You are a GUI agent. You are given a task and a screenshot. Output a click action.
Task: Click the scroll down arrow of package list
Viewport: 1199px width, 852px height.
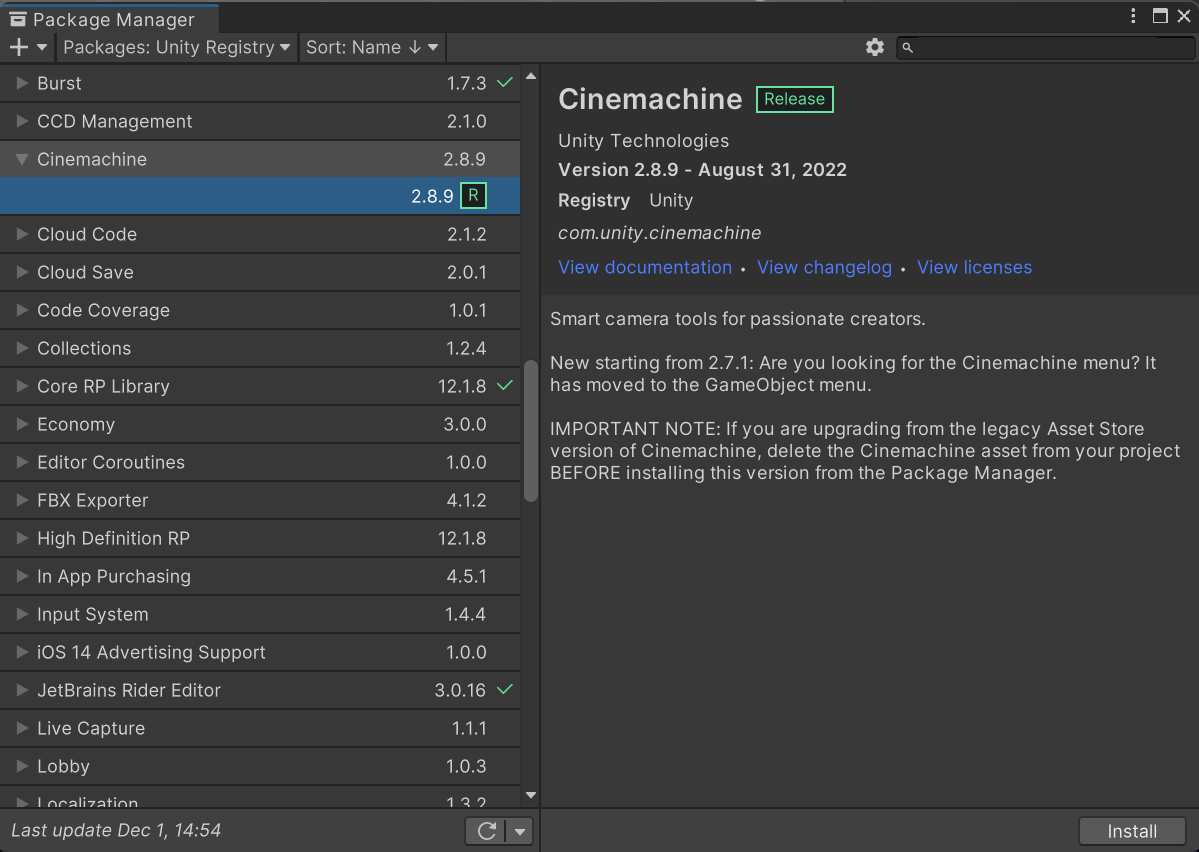click(x=531, y=795)
